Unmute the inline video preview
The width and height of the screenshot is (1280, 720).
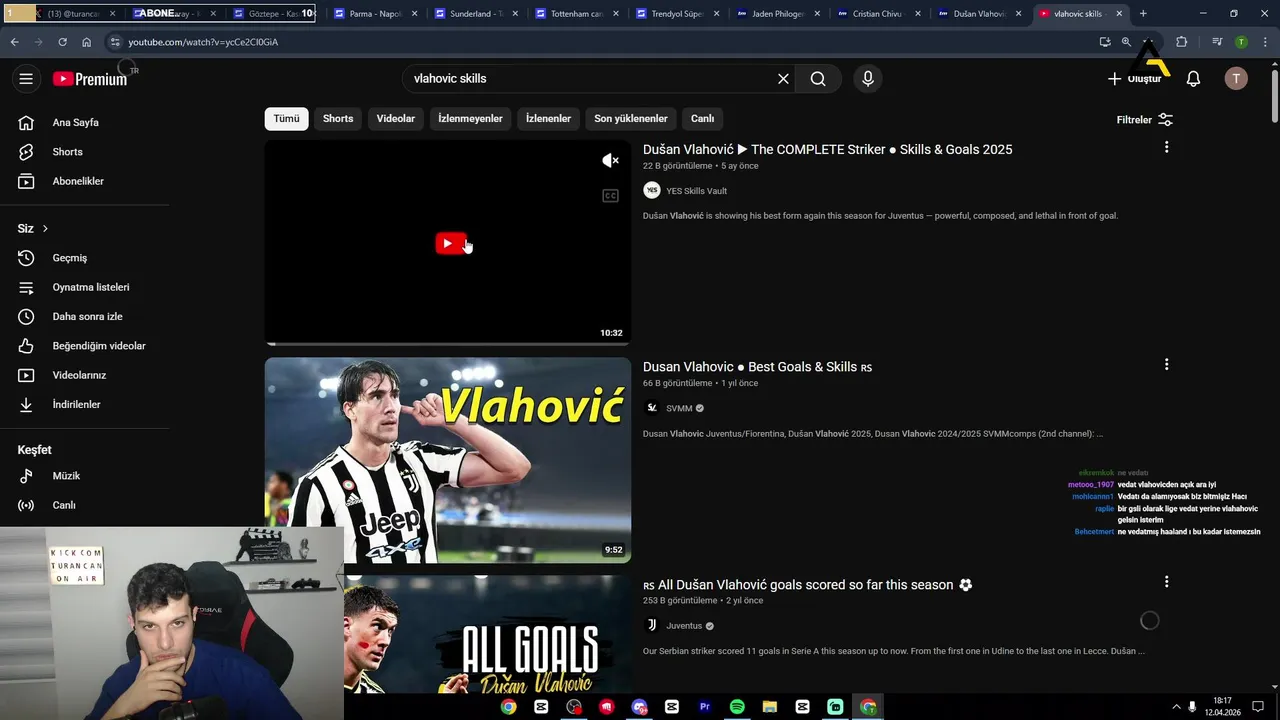610,161
